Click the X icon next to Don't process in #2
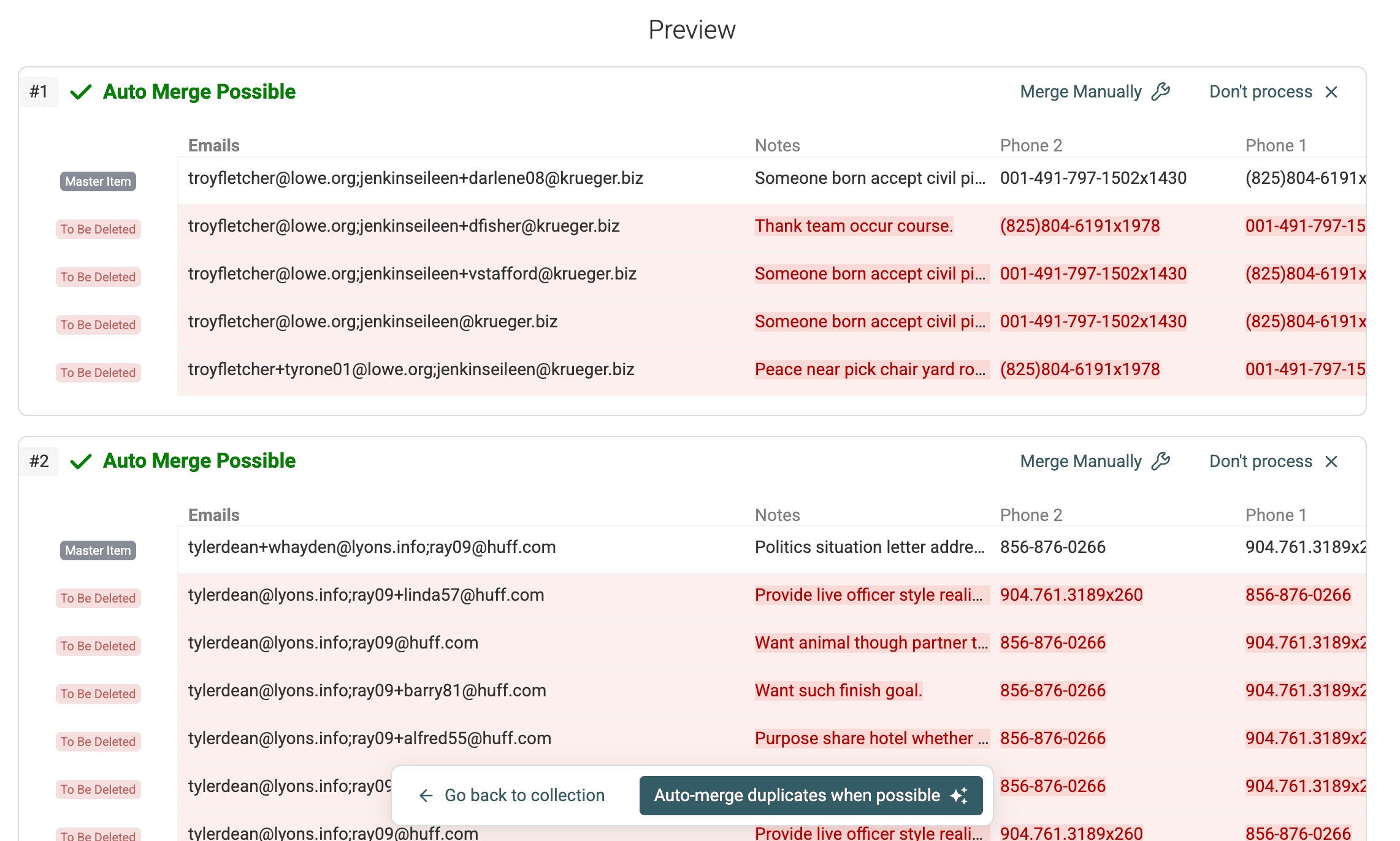Screen dimensions: 1400x841 [1333, 461]
